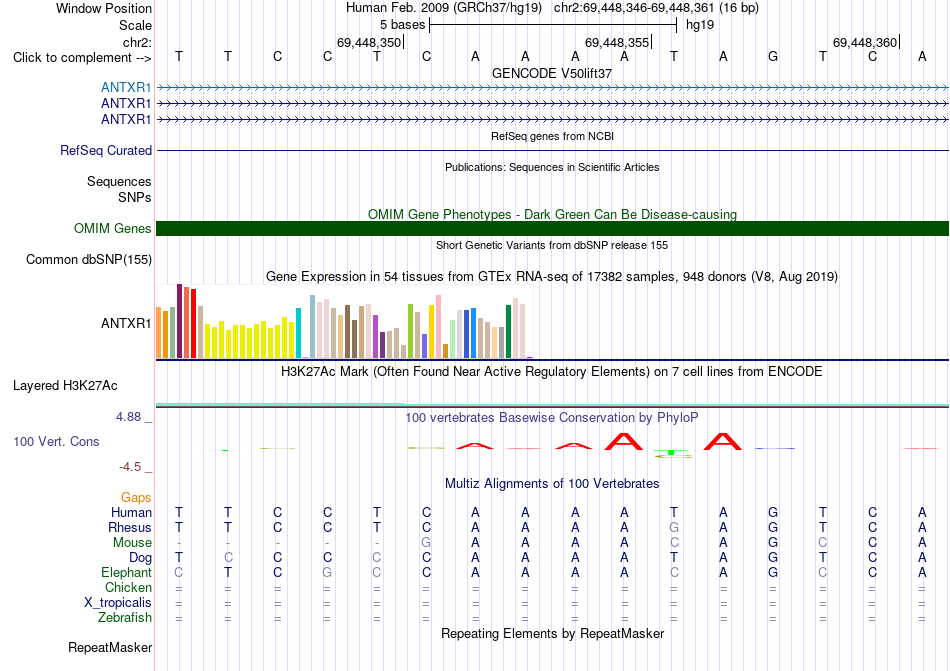Click the '100 vertebrates Basewise Conservation by PhyloP' title
Viewport: 950px width, 671px height.
[x=552, y=417]
